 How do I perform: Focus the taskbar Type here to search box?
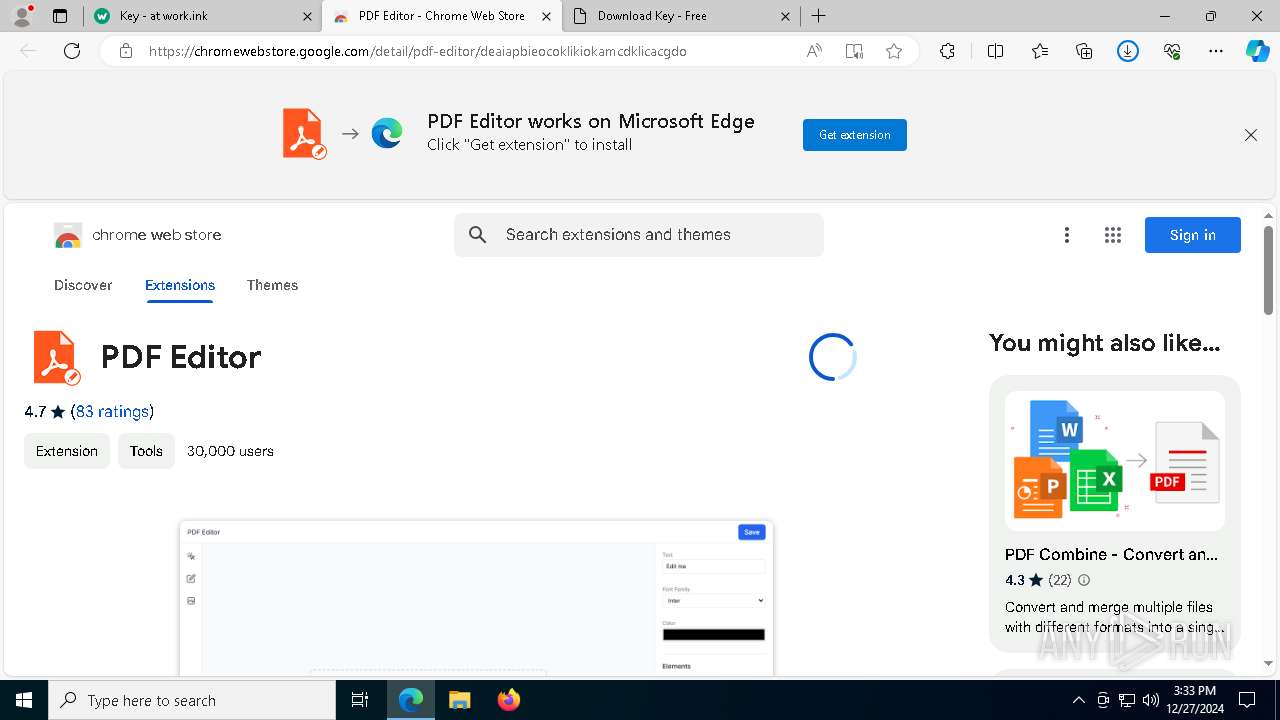click(x=192, y=700)
